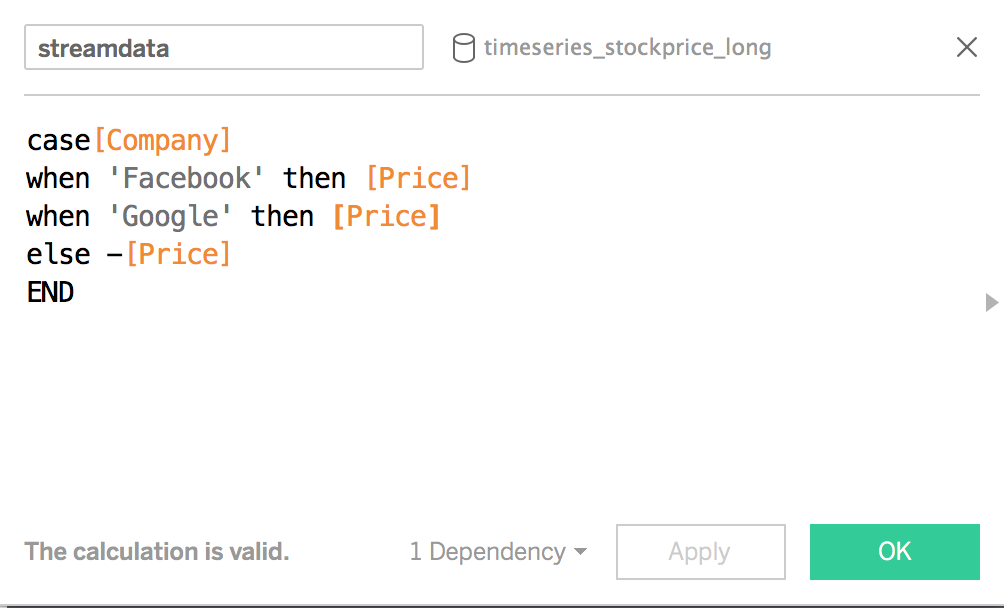Click the timeseries_stockprice_long data source label
The width and height of the screenshot is (1004, 608).
click(x=627, y=48)
